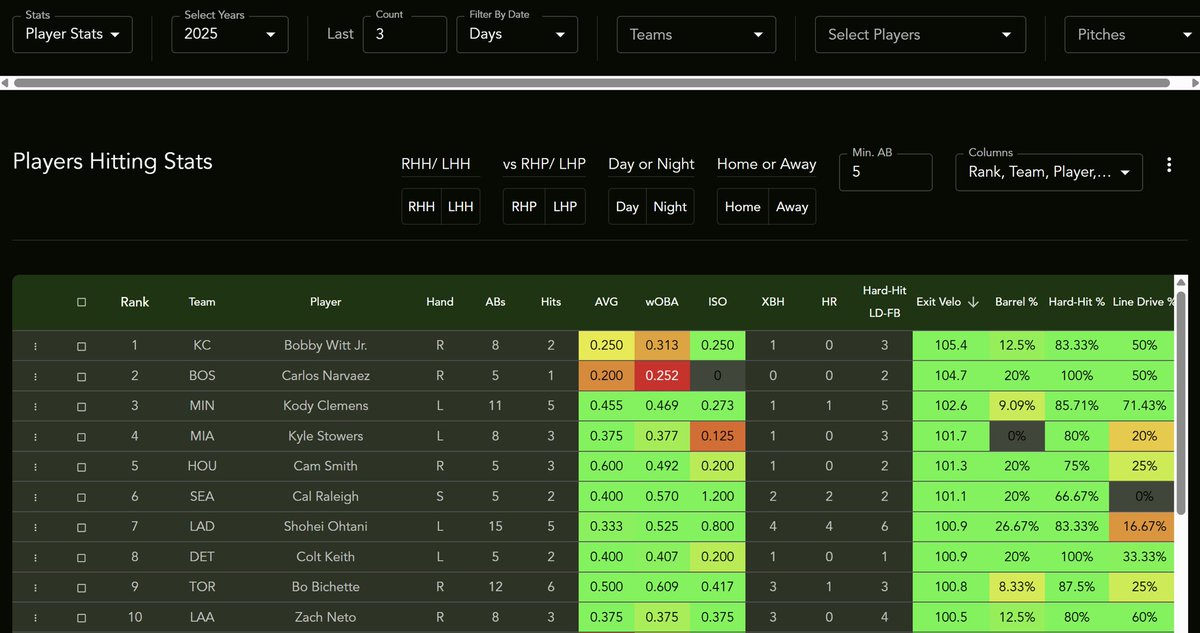The height and width of the screenshot is (633, 1200).
Task: Check the box for Carlos Narvaez
Action: (x=82, y=376)
